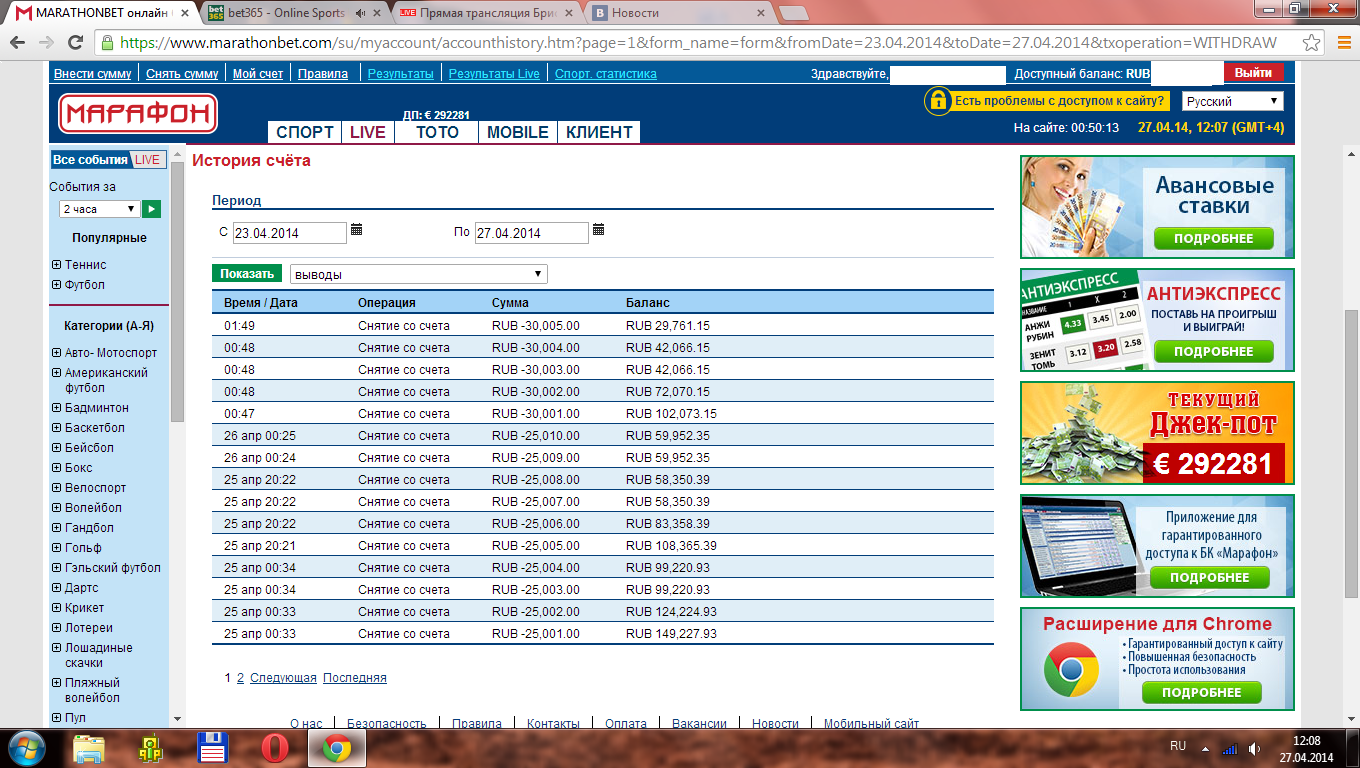Open the ТОТО tab
The width and height of the screenshot is (1360, 768).
[437, 132]
